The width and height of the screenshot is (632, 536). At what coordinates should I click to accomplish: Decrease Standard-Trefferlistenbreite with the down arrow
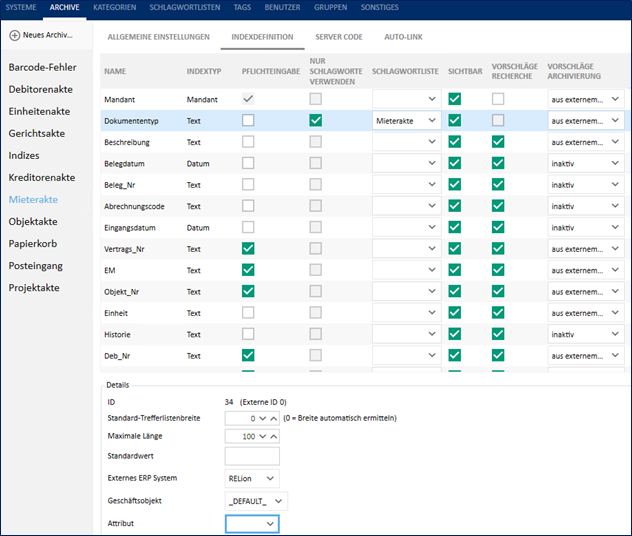click(262, 418)
